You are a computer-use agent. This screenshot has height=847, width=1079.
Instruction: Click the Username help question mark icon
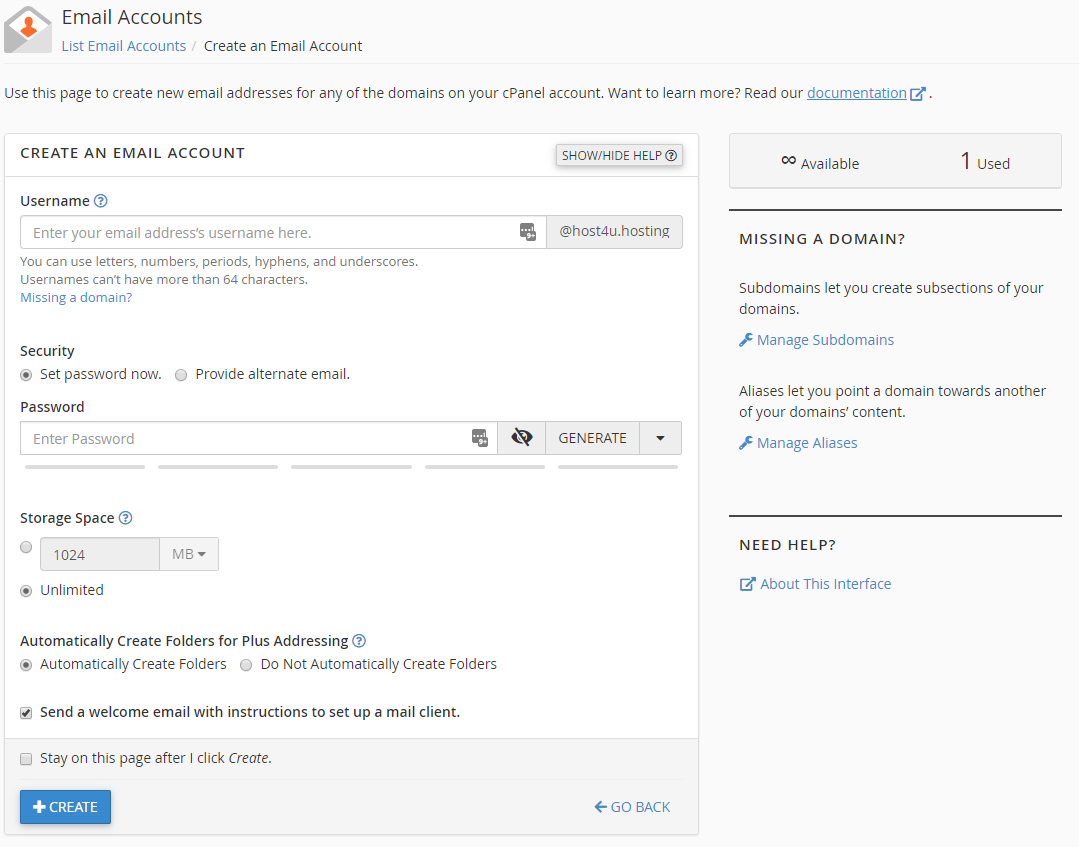click(100, 200)
